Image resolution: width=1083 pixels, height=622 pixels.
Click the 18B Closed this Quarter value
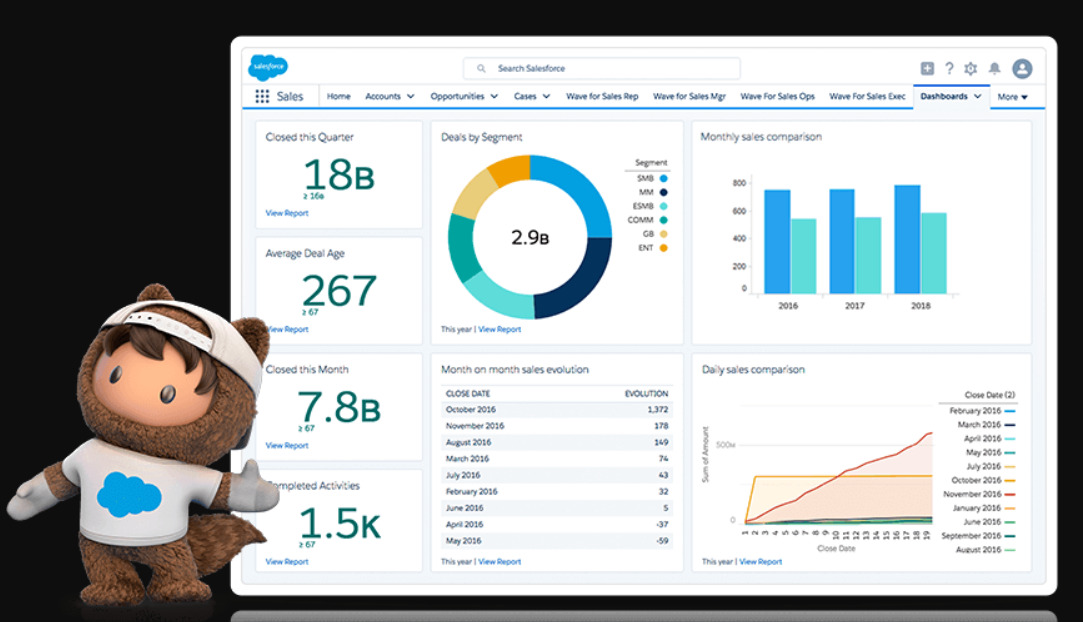338,175
